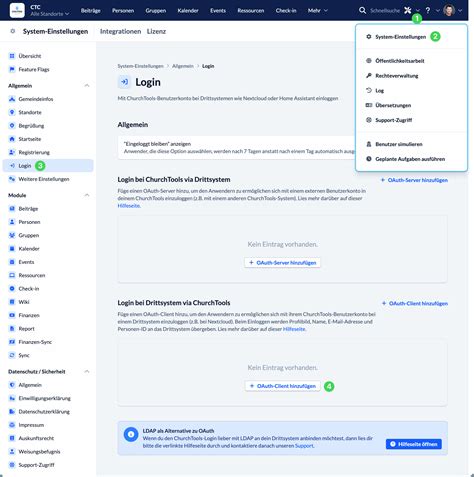Open the Schnellsuche search icon
The height and width of the screenshot is (477, 474).
[362, 10]
